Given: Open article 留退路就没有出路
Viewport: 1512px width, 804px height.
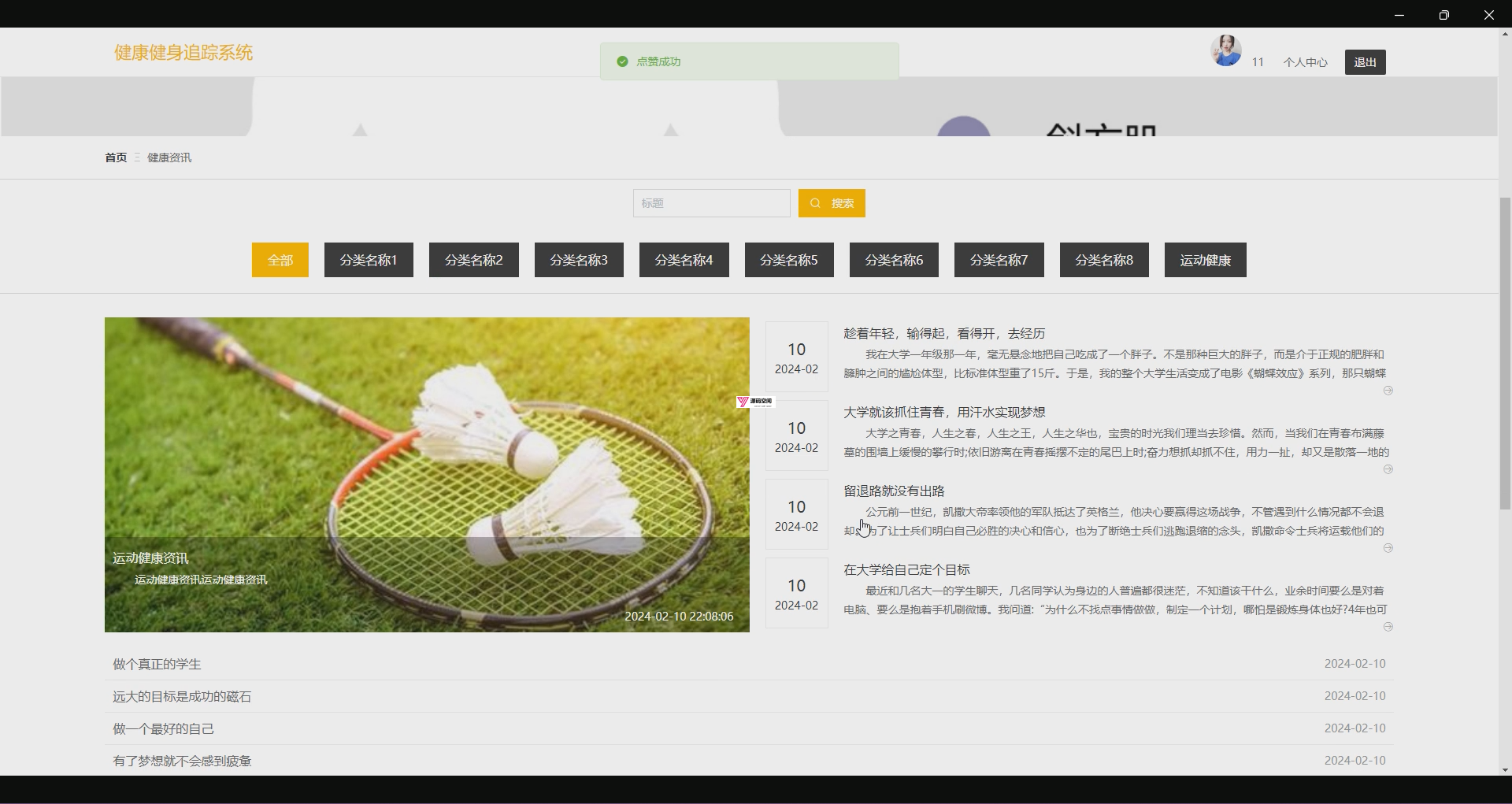Looking at the screenshot, I should 894,491.
